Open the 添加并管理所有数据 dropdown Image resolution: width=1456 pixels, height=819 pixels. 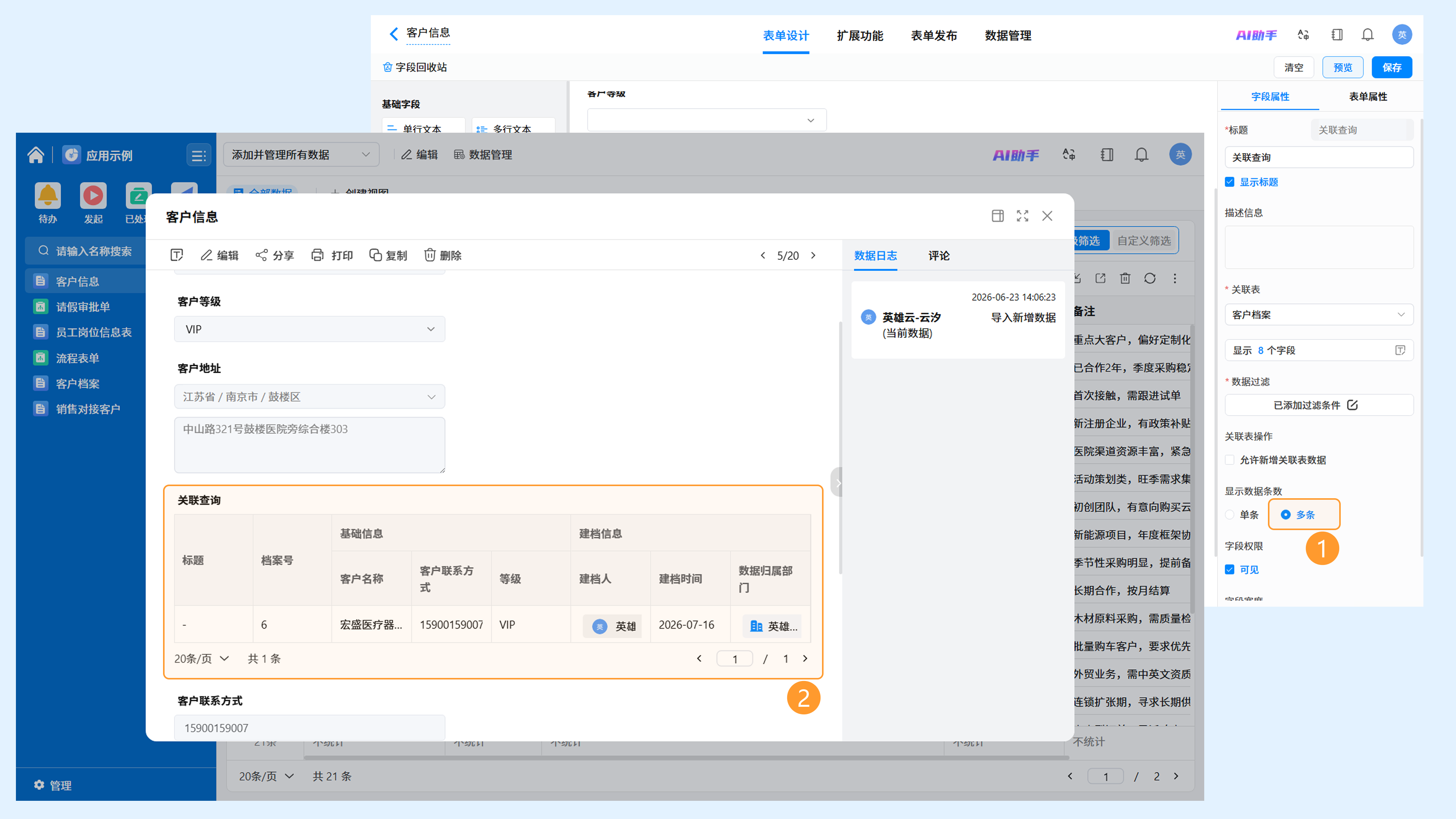point(301,155)
